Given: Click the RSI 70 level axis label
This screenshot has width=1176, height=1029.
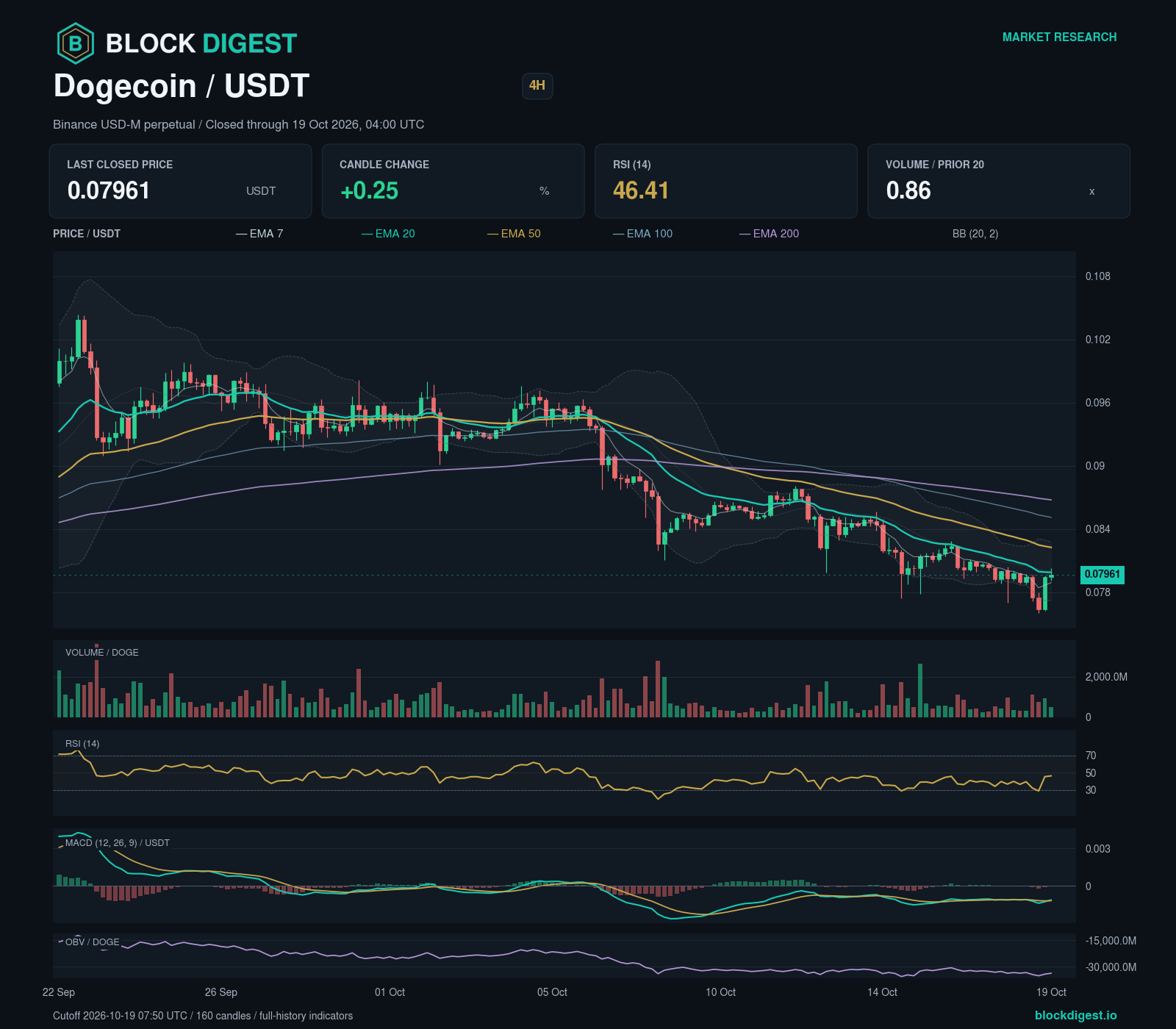Looking at the screenshot, I should [x=1091, y=756].
